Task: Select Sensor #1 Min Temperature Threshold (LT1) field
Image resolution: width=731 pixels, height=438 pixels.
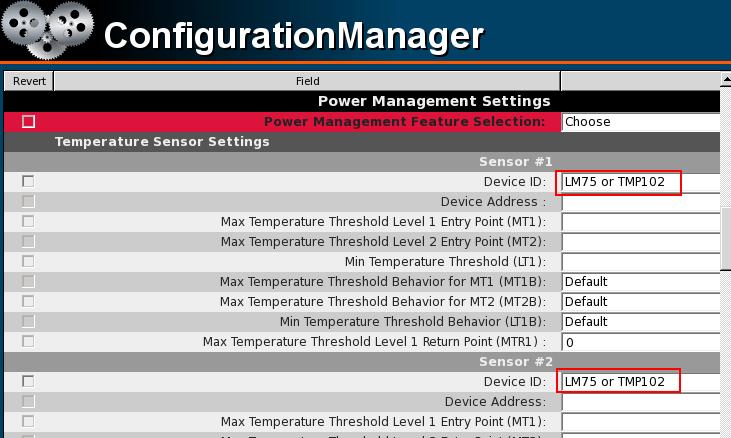Action: 640,262
